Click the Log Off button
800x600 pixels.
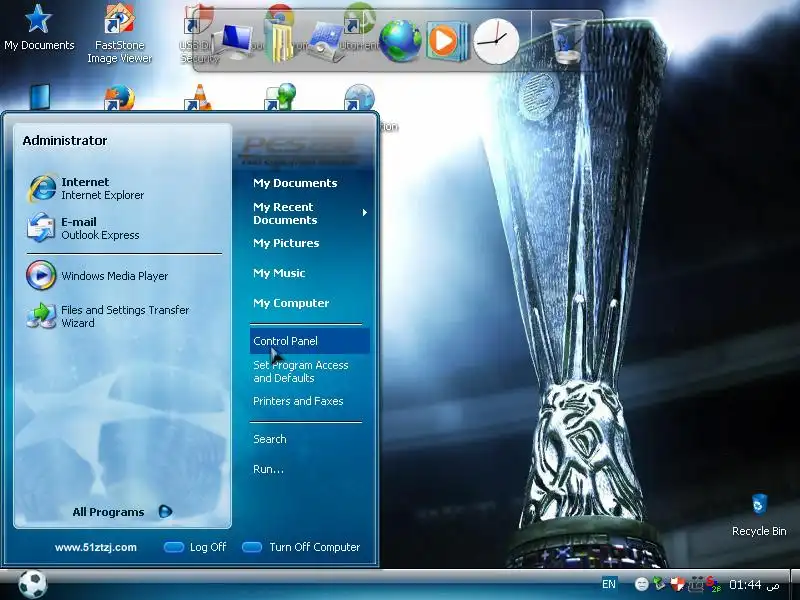195,547
